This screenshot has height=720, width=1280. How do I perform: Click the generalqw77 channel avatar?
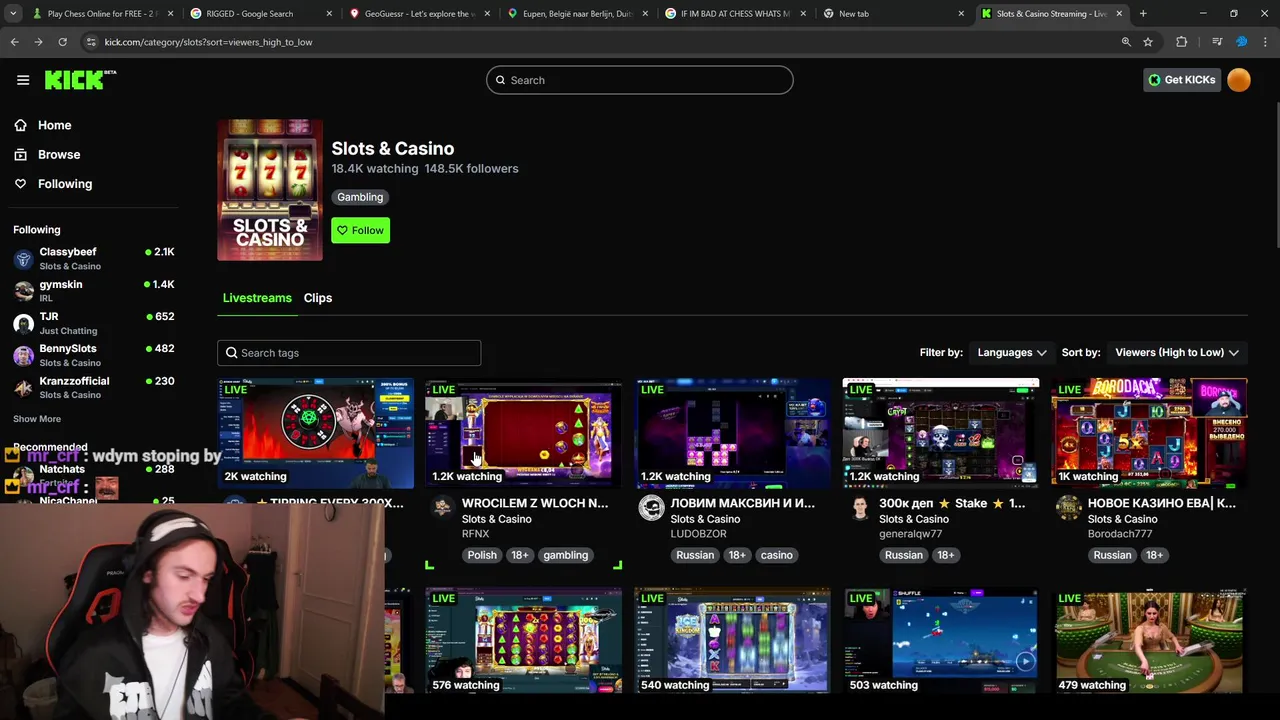(x=860, y=508)
